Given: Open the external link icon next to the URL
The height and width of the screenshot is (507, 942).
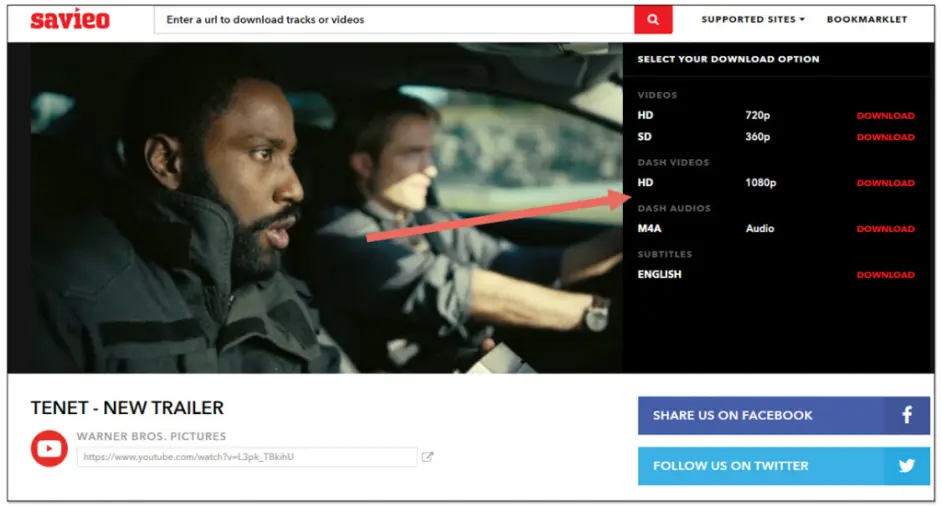Looking at the screenshot, I should pos(427,457).
